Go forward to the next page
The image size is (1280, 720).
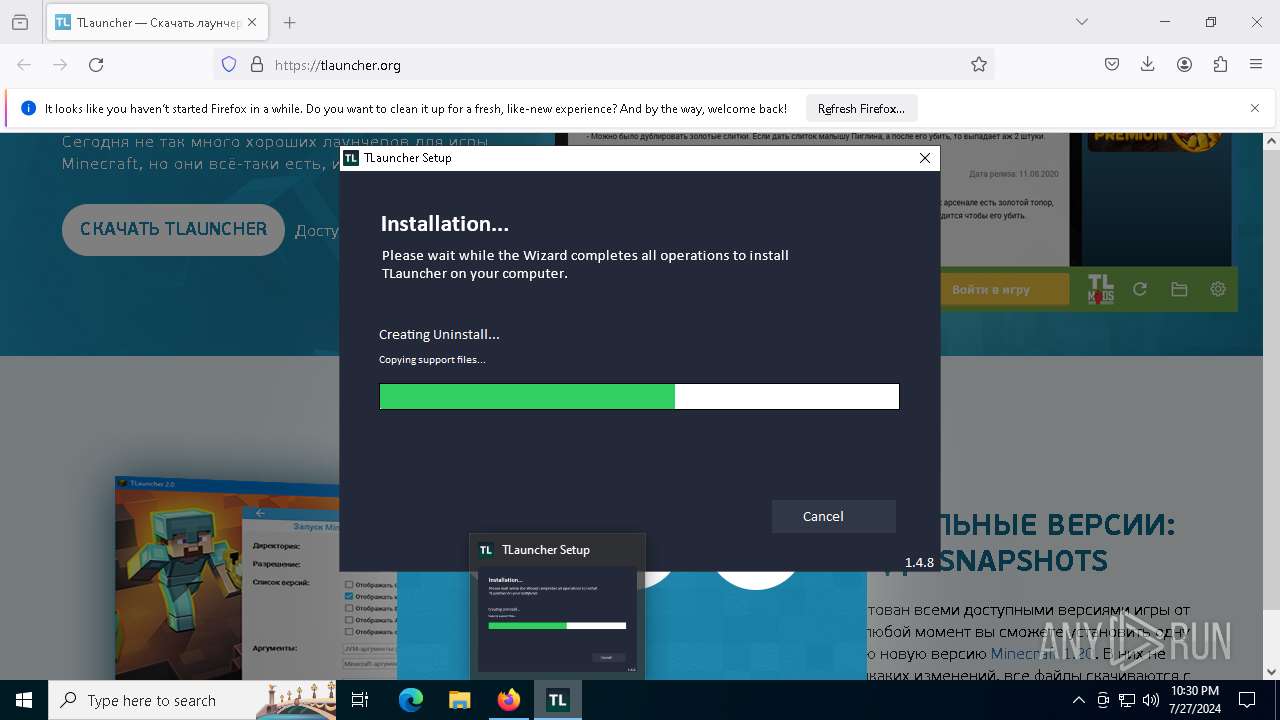60,65
